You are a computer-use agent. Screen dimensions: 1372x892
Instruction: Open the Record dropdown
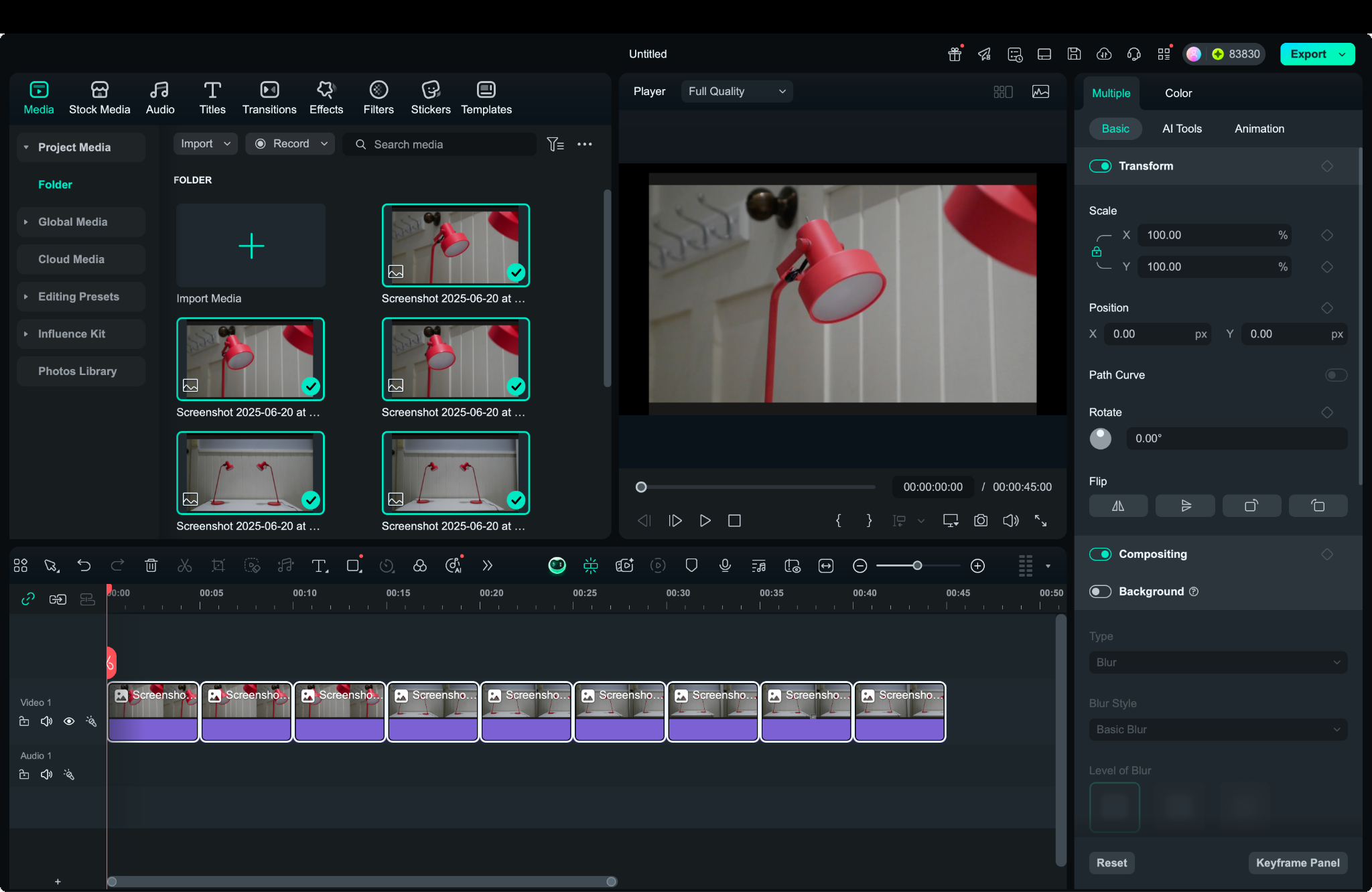[x=290, y=144]
